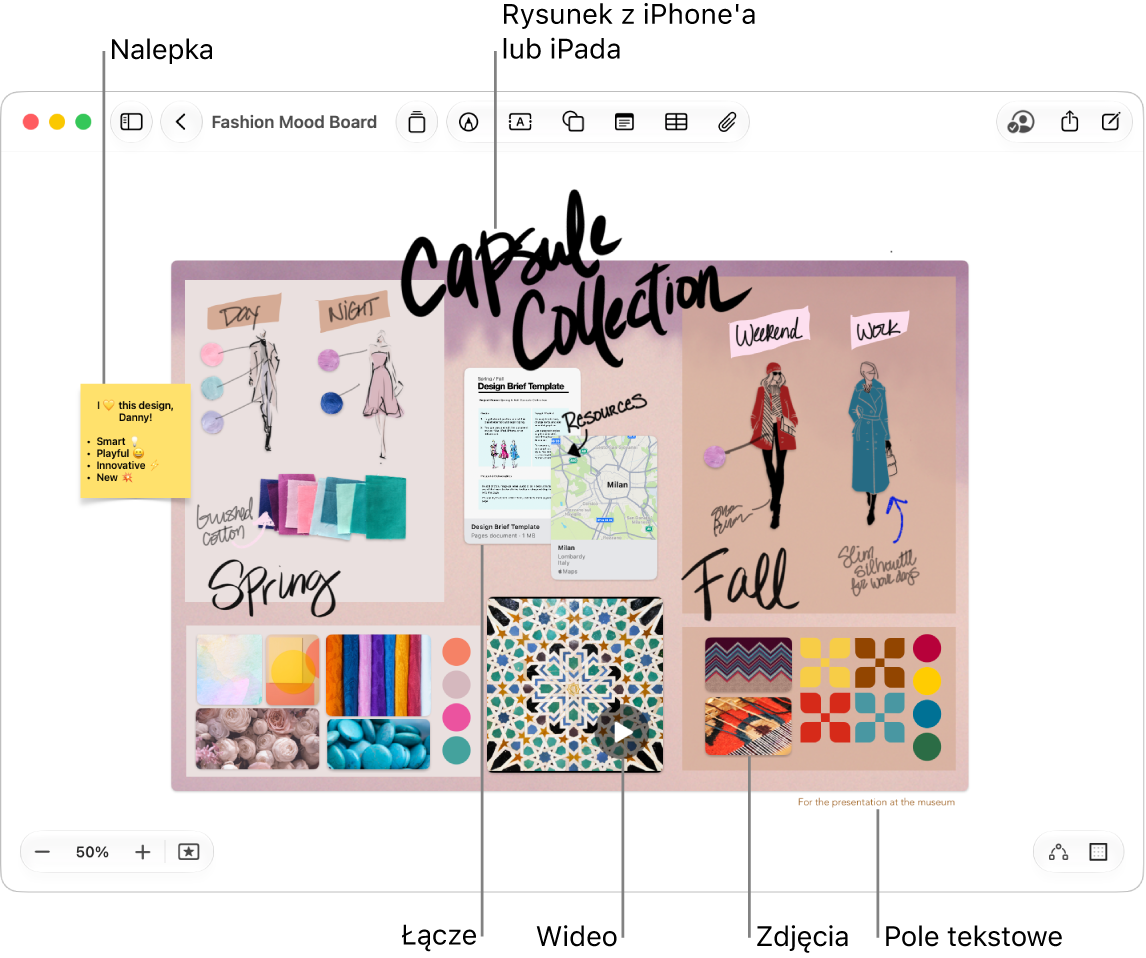Toggle the grid display icon
Screen dimensions: 1146x958
(1098, 852)
